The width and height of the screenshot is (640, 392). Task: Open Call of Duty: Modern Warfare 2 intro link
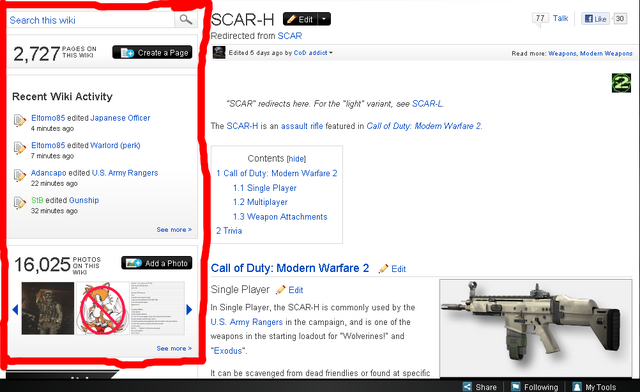423,126
